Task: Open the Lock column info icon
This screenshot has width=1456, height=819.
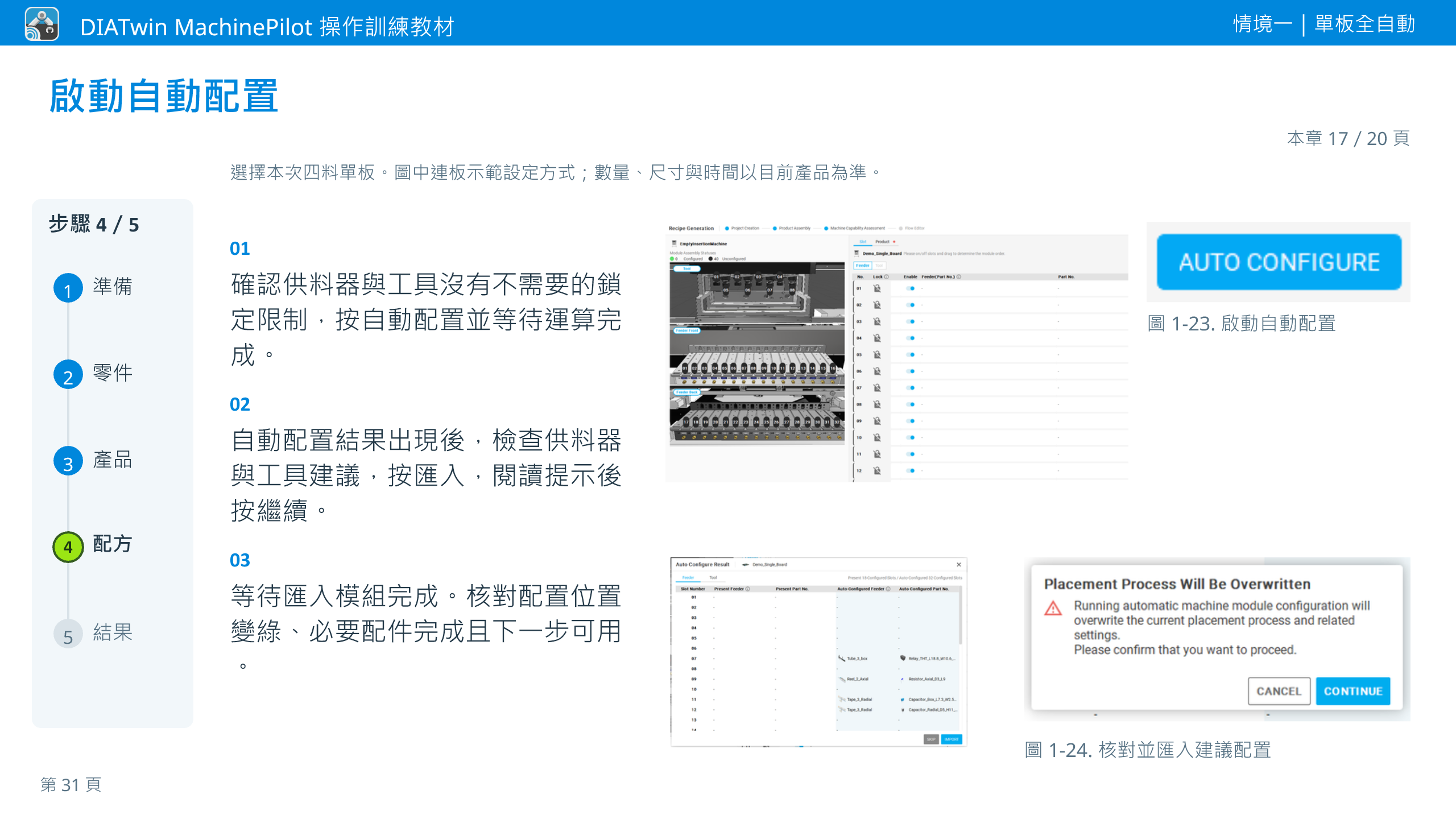Action: click(886, 277)
